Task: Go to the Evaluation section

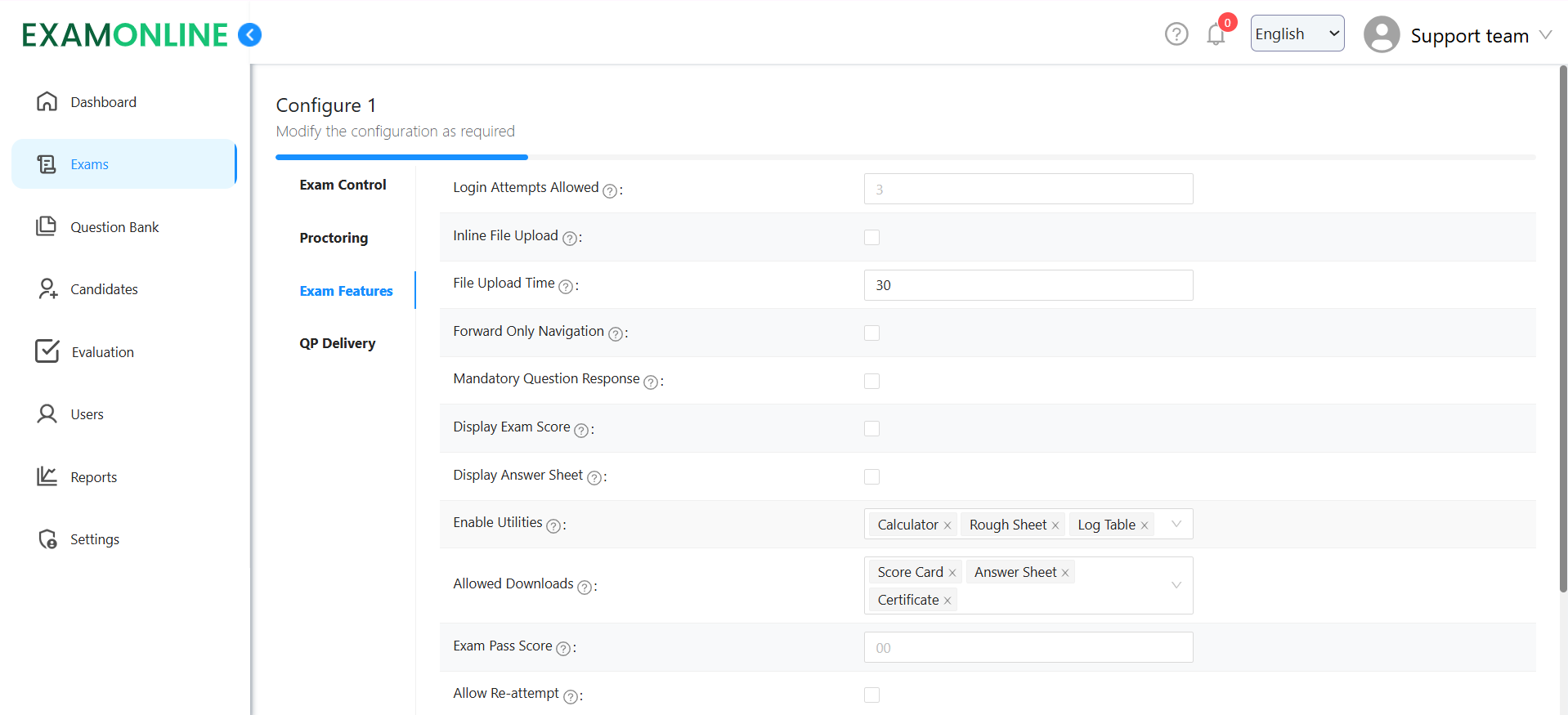Action: pos(102,352)
